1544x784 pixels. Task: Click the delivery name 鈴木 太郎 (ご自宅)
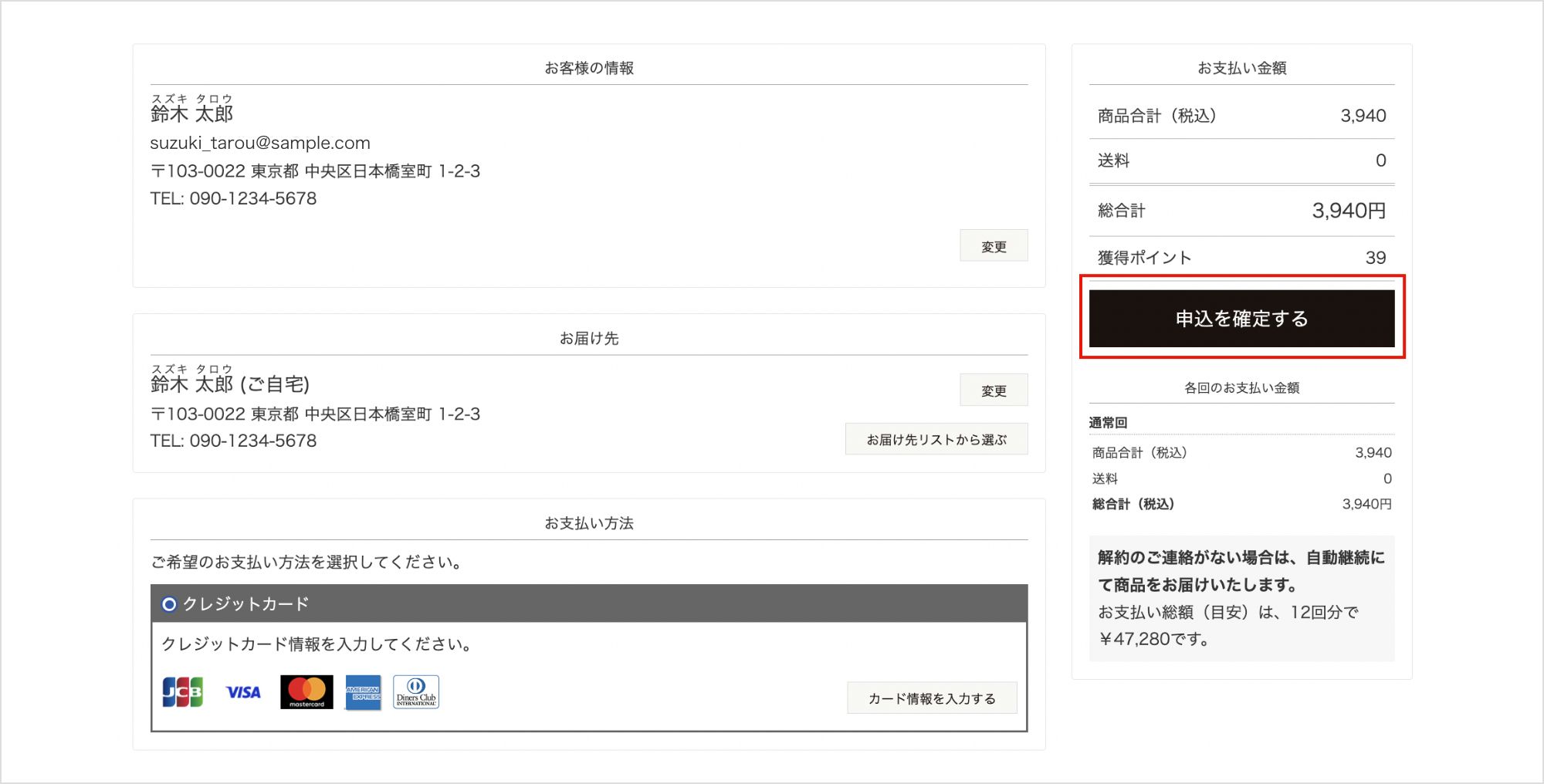click(230, 384)
